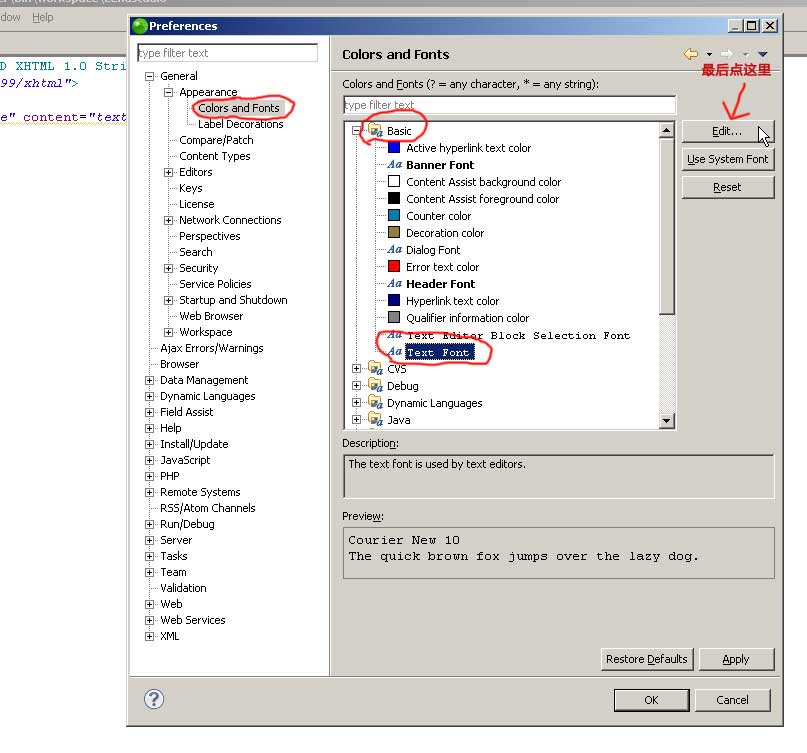
Task: Expand the Data Management node
Action: click(x=149, y=380)
